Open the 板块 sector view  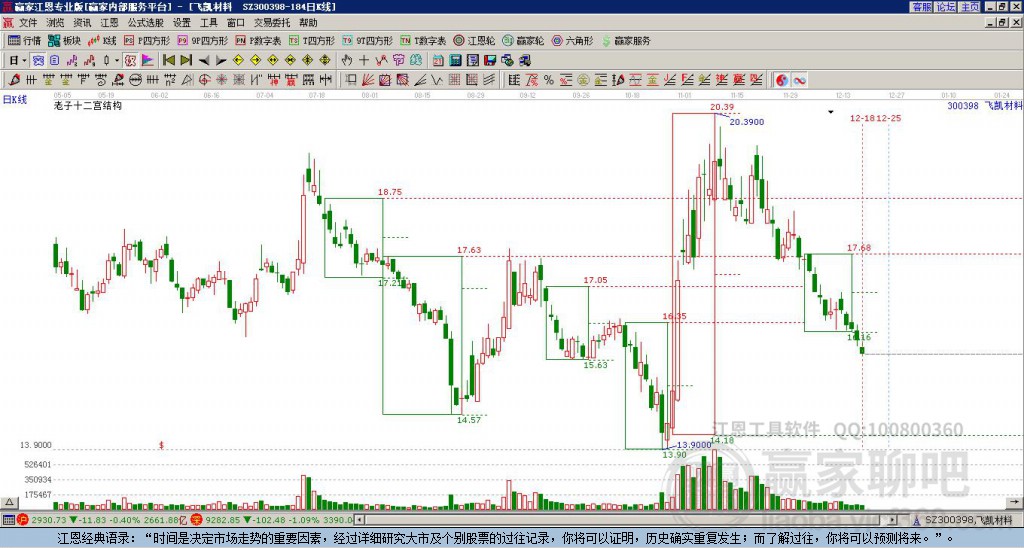[x=65, y=40]
